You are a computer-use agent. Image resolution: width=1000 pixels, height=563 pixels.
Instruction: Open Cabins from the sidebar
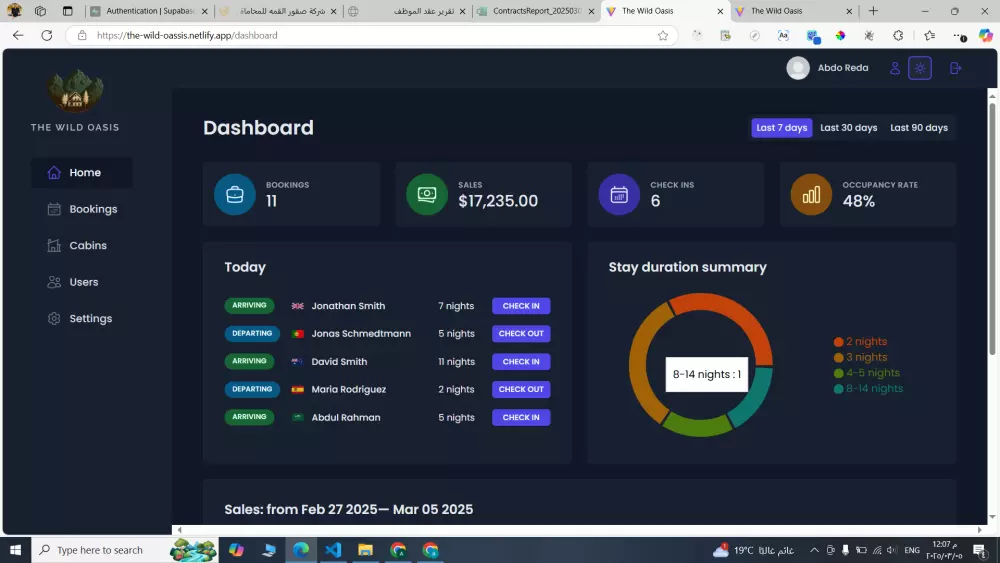point(82,245)
